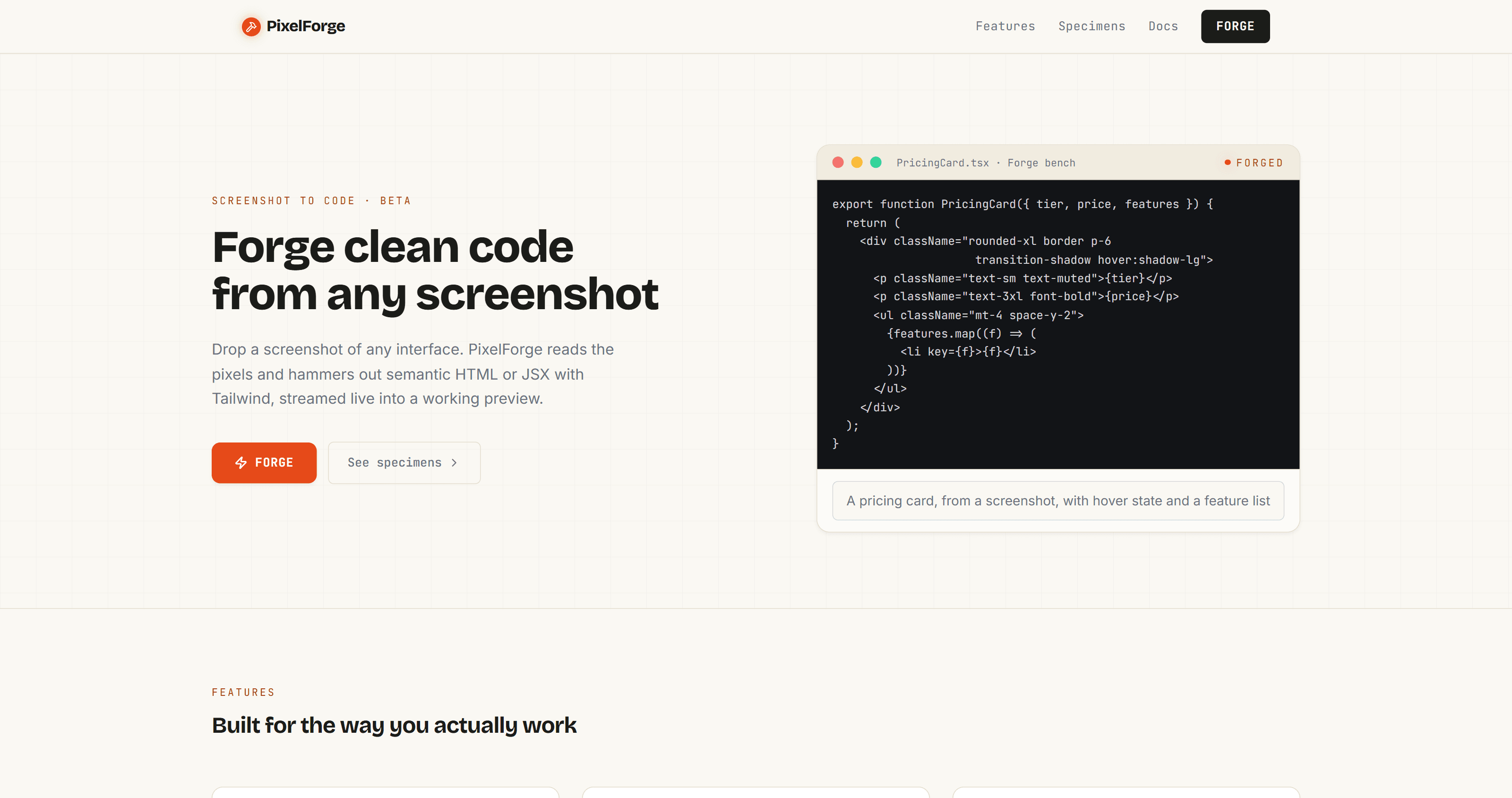The height and width of the screenshot is (798, 1512).
Task: Click the 'text-3xl font-bold' code line
Action: [1025, 296]
